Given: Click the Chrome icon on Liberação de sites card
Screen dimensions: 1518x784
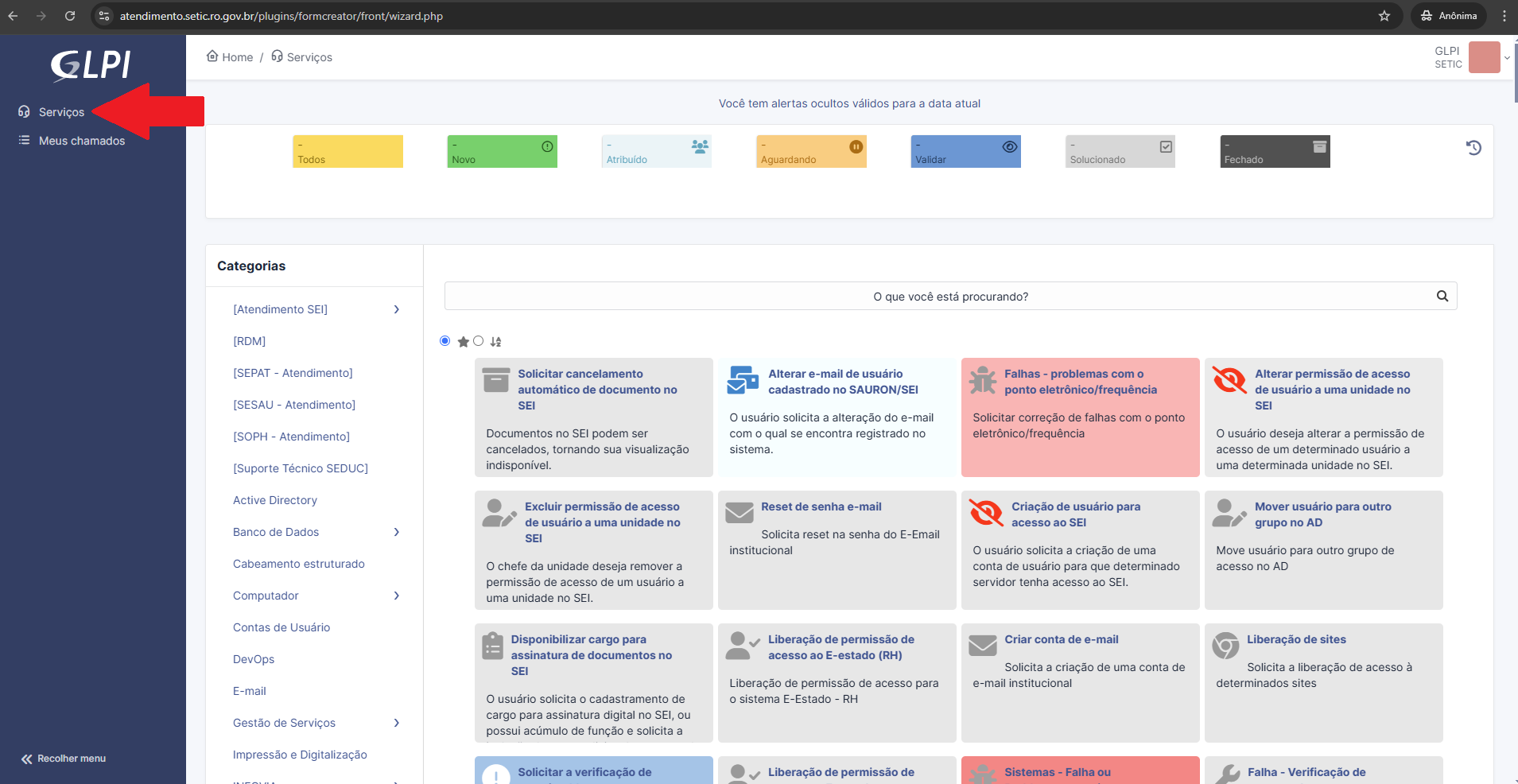Looking at the screenshot, I should point(1225,646).
